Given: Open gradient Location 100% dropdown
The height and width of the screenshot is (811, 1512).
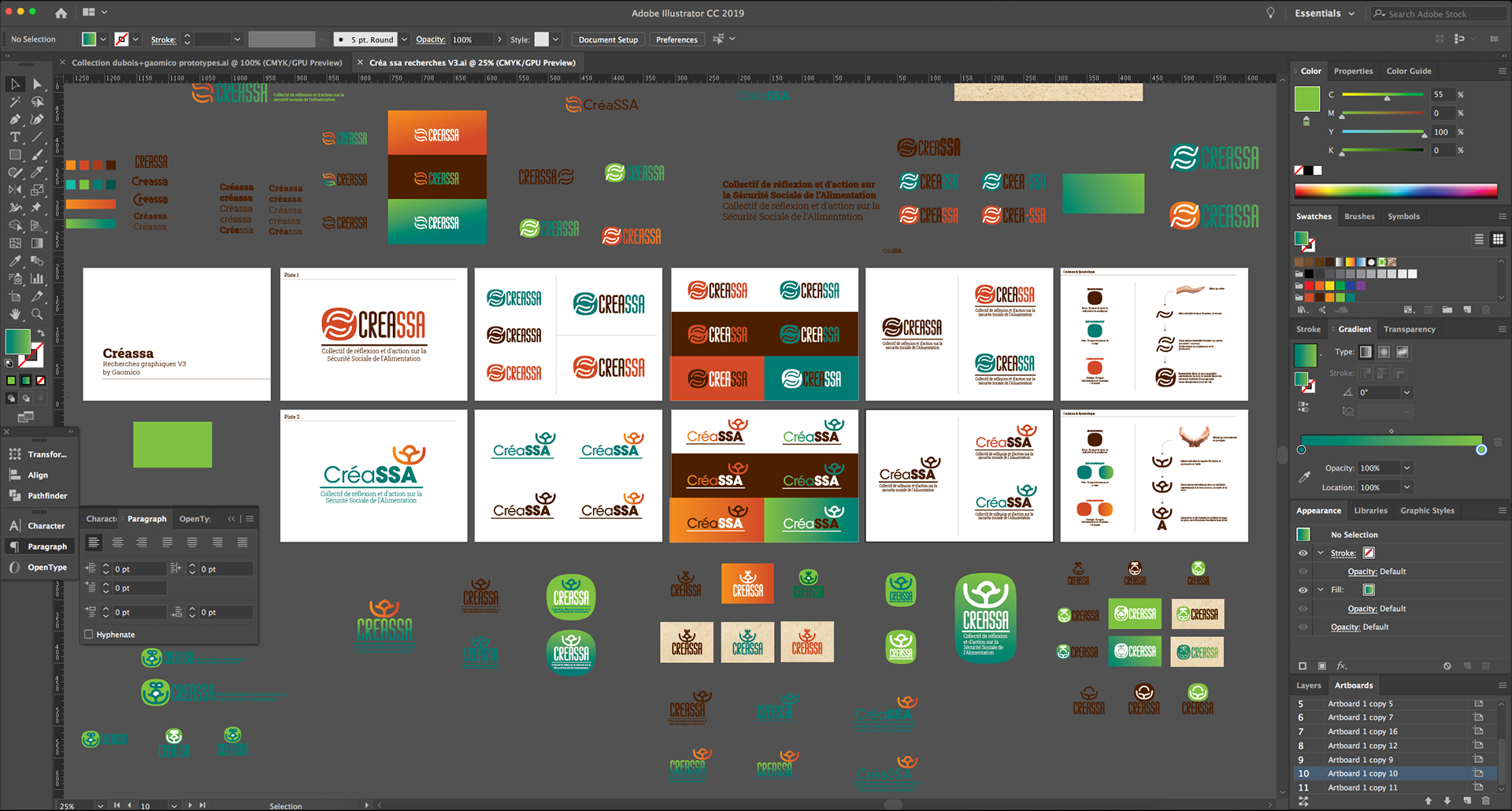Looking at the screenshot, I should pos(1406,487).
